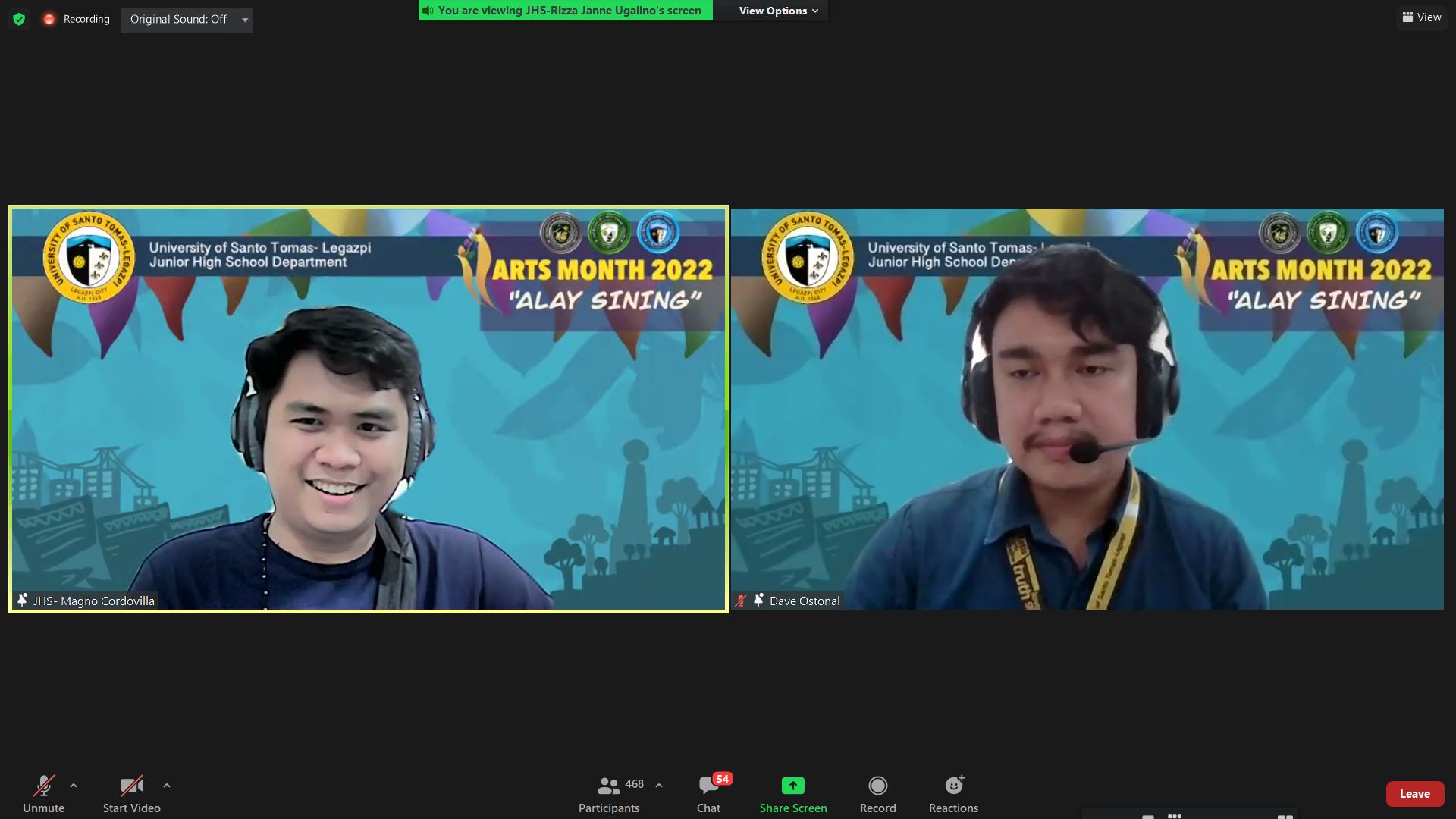Toggle Original Sound off button

click(x=178, y=19)
